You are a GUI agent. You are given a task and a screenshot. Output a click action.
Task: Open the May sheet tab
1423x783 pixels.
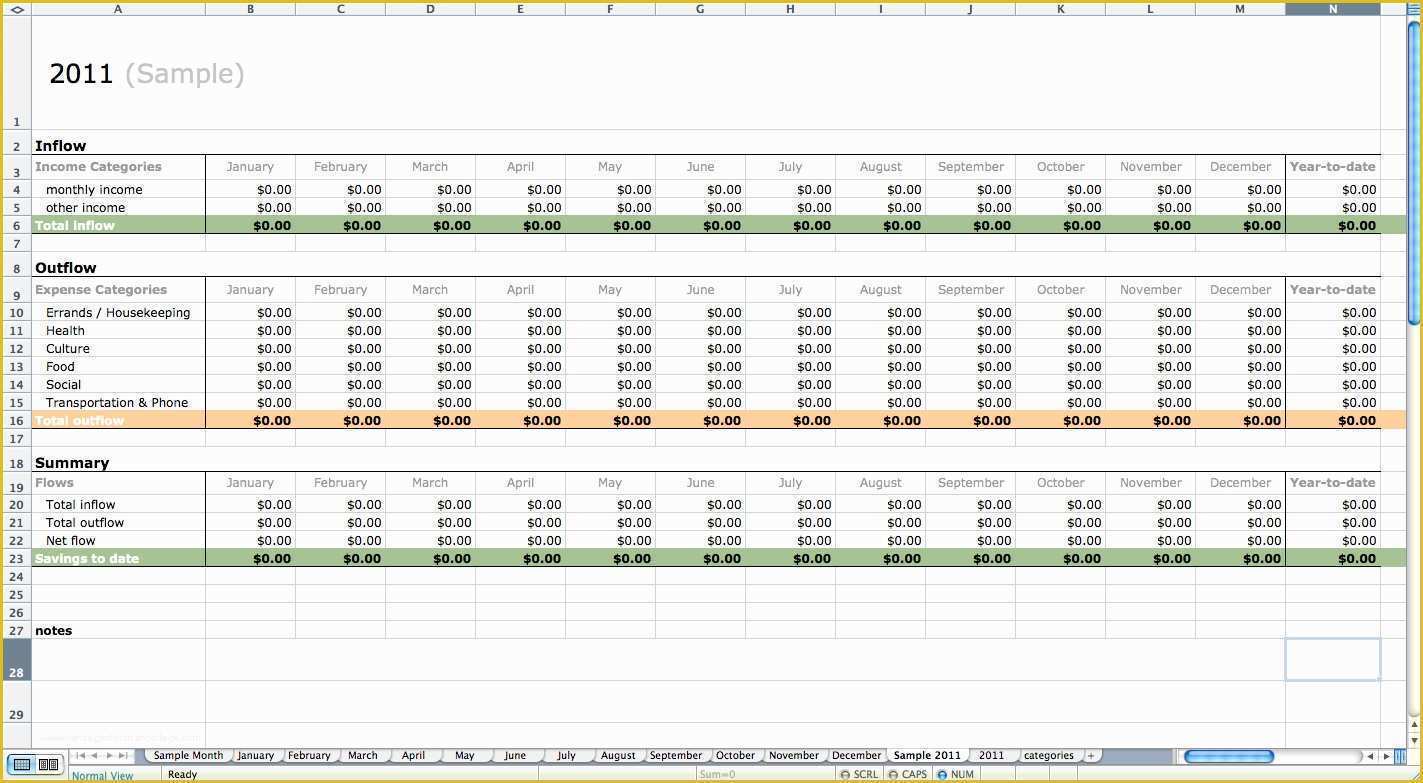[464, 756]
